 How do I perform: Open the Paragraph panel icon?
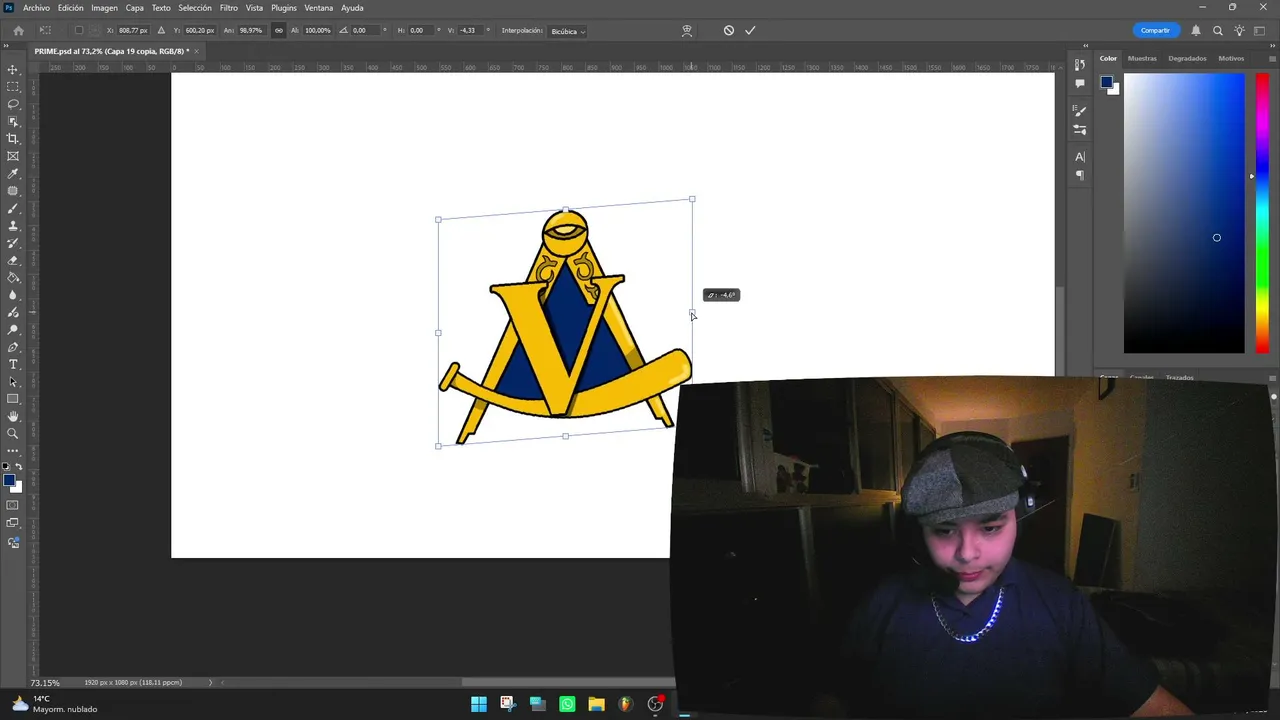pos(1080,175)
